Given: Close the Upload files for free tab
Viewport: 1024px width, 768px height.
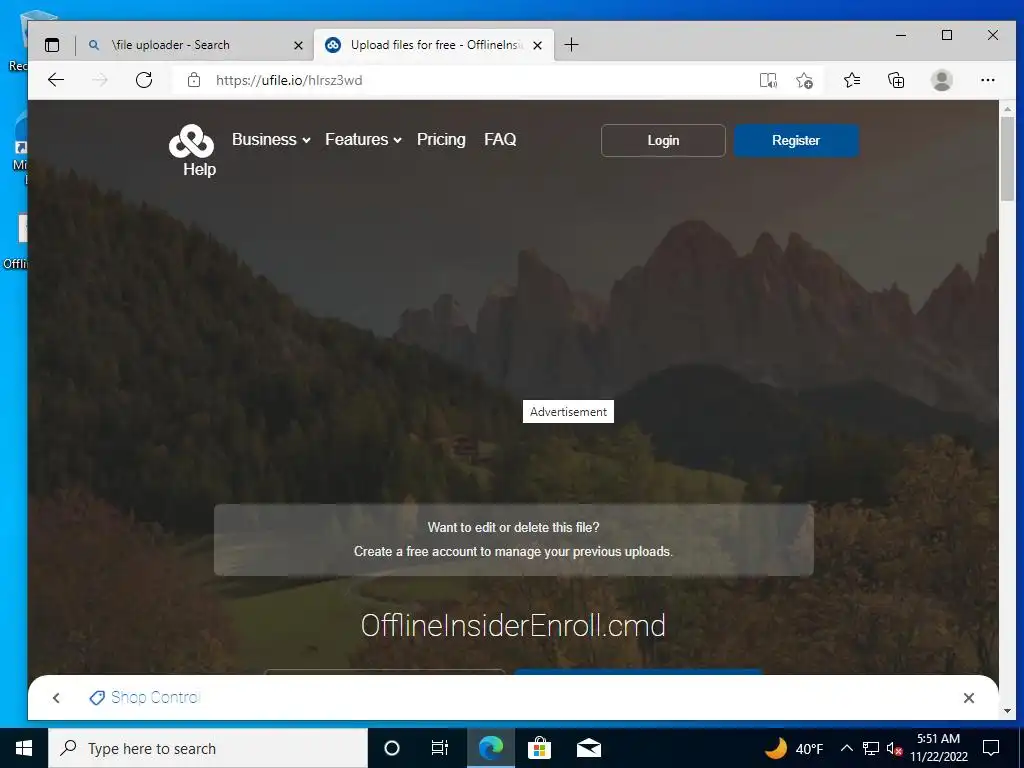Looking at the screenshot, I should pyautogui.click(x=537, y=45).
